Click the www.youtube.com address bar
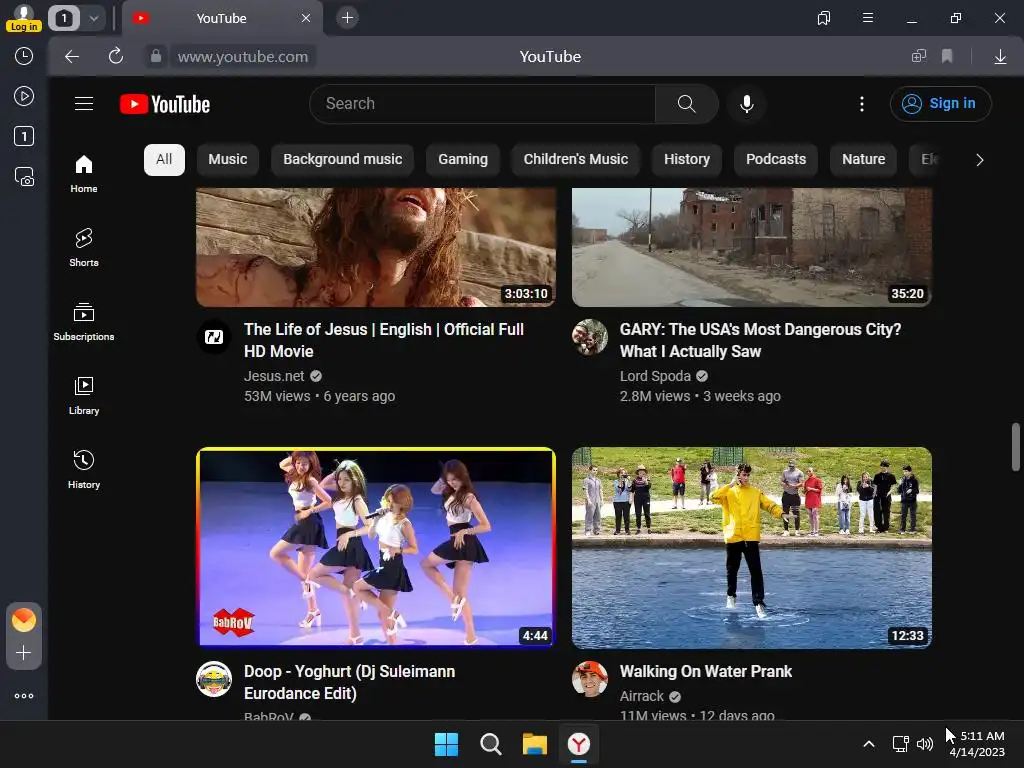1024x768 pixels. click(x=243, y=57)
